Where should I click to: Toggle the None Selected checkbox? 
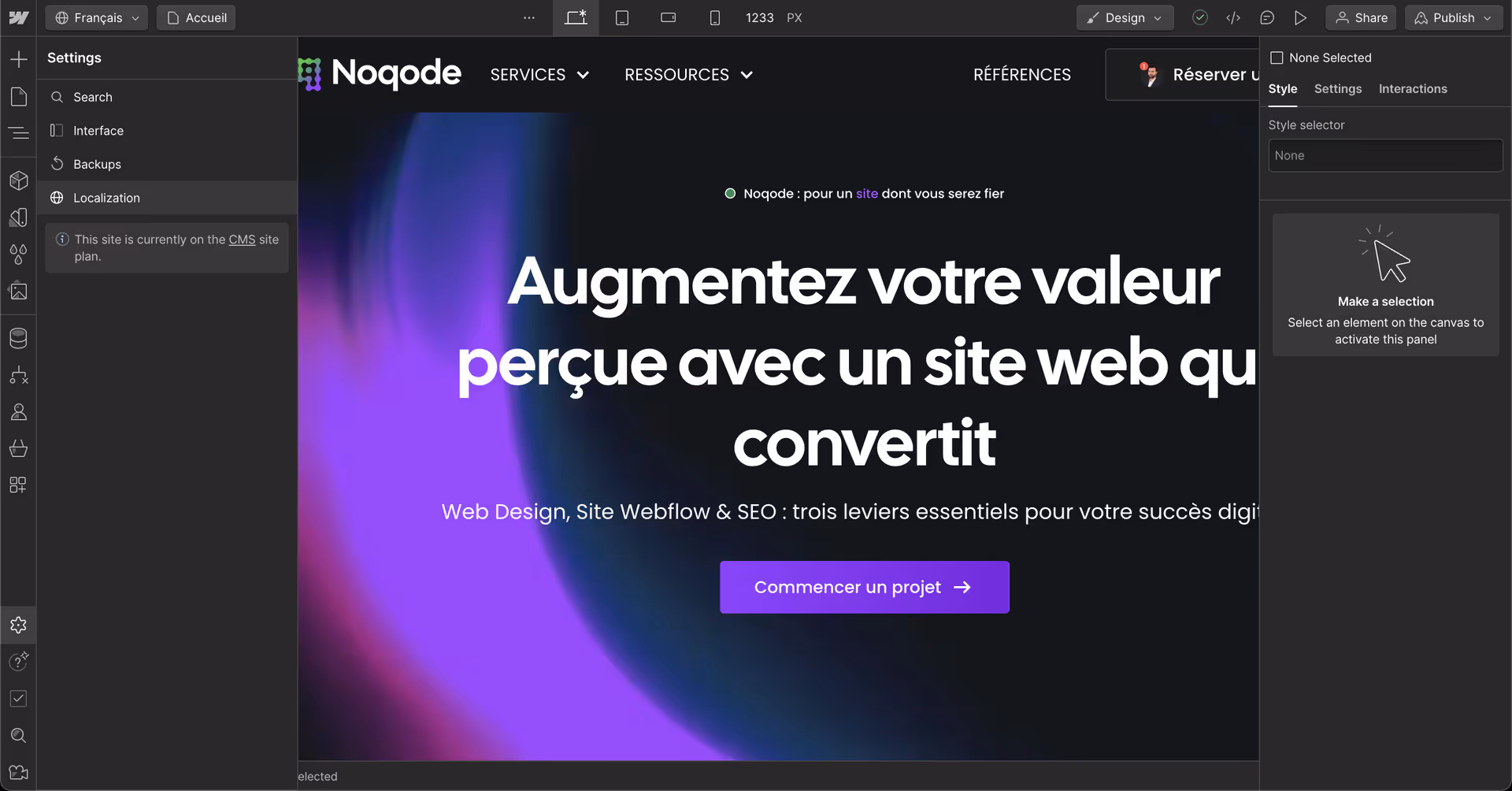point(1277,58)
